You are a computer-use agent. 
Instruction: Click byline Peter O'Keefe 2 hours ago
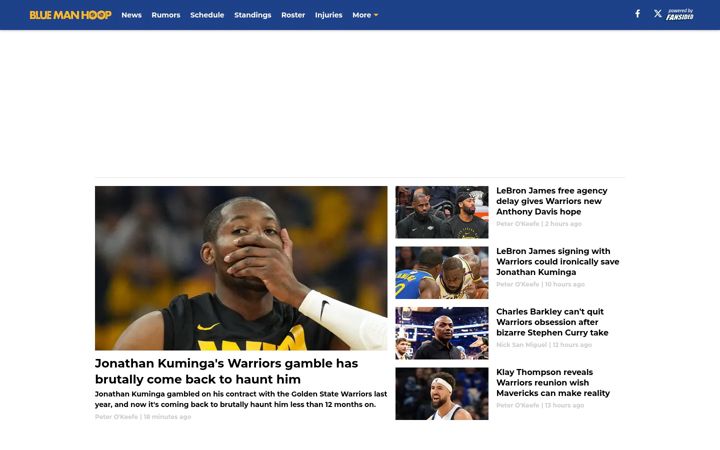(539, 224)
